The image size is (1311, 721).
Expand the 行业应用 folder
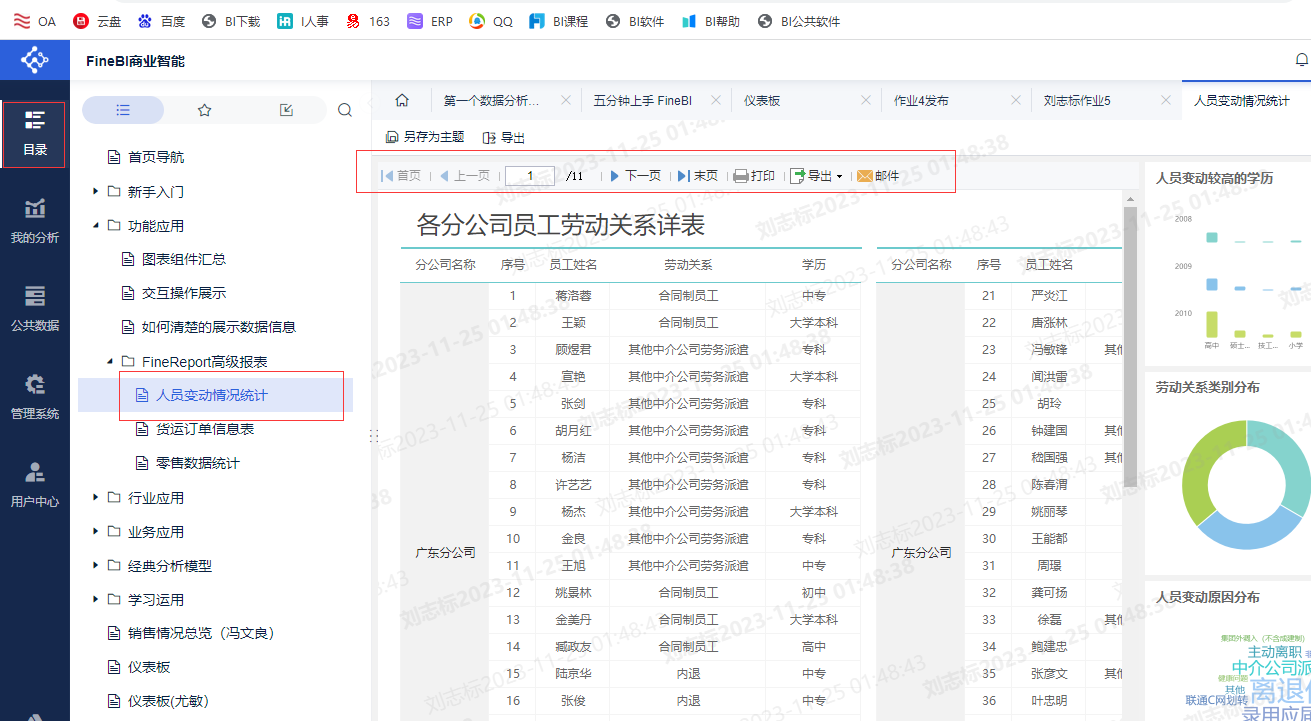95,497
